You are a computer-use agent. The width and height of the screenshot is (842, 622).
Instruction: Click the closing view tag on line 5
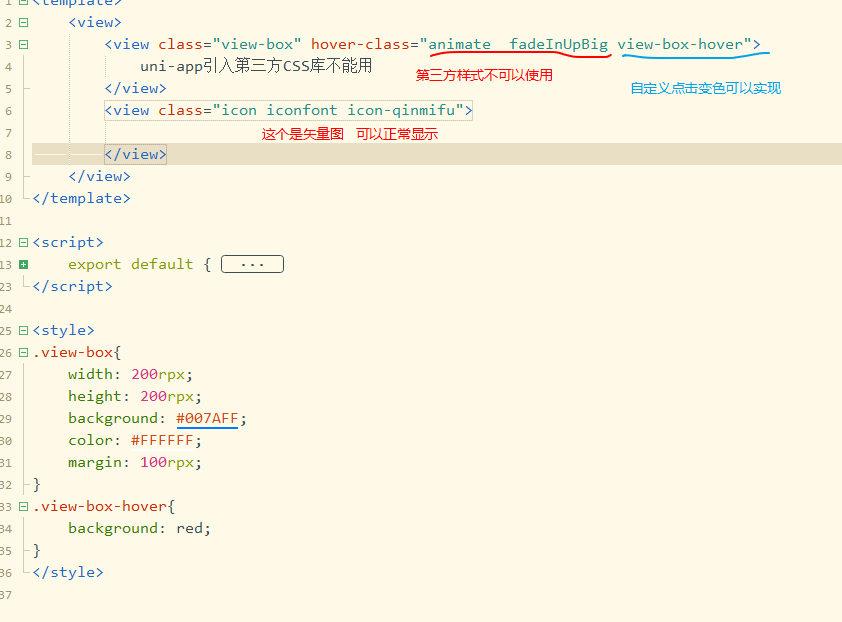[x=135, y=88]
